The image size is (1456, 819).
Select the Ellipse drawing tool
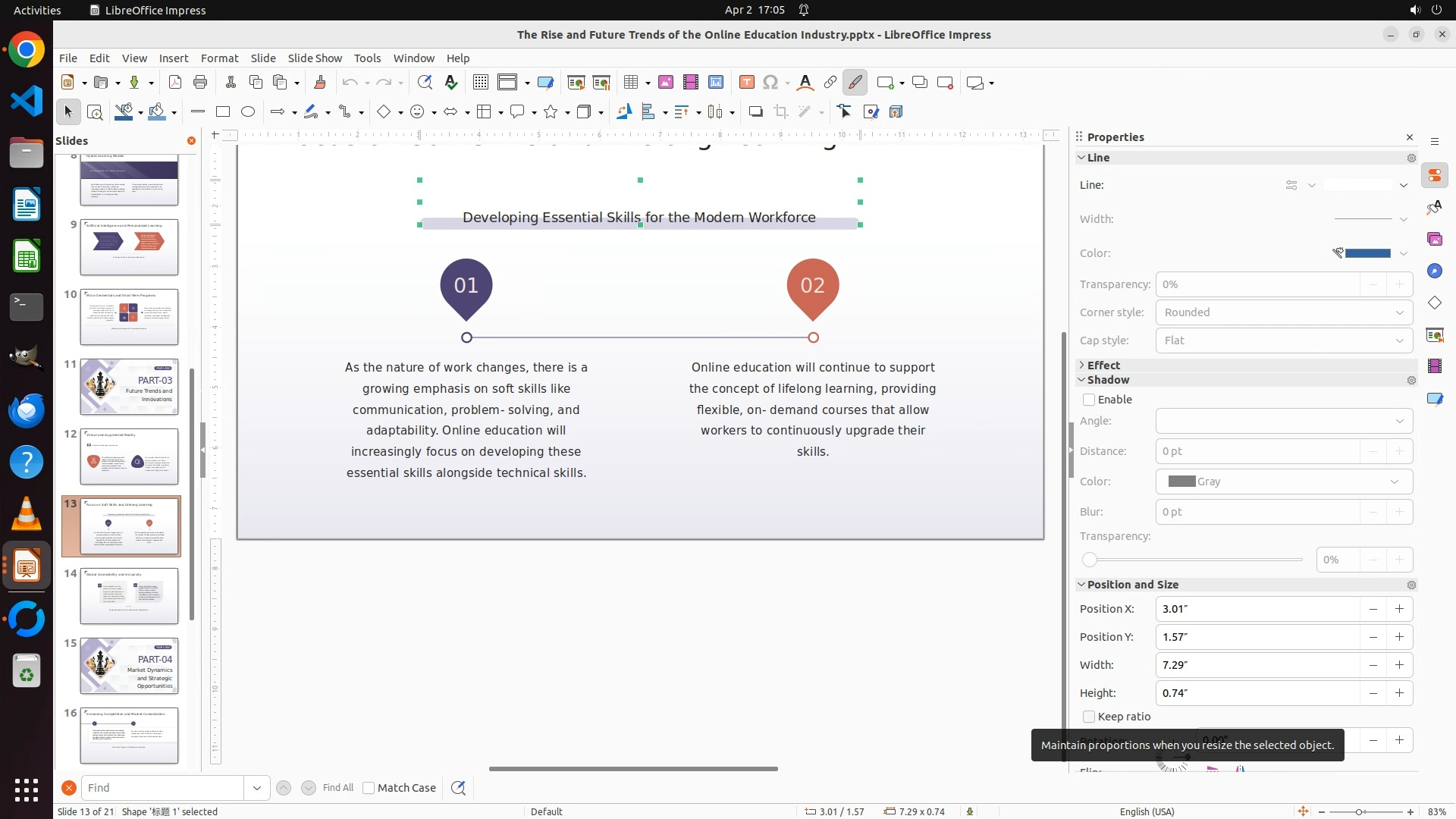[x=248, y=112]
